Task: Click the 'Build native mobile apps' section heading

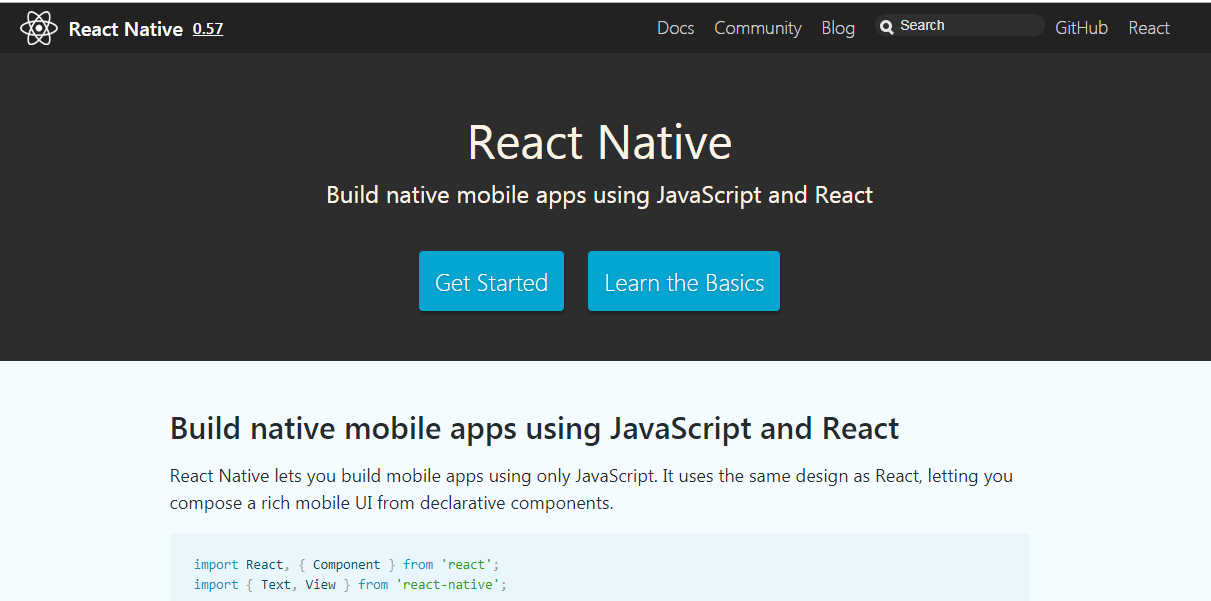Action: [x=535, y=428]
